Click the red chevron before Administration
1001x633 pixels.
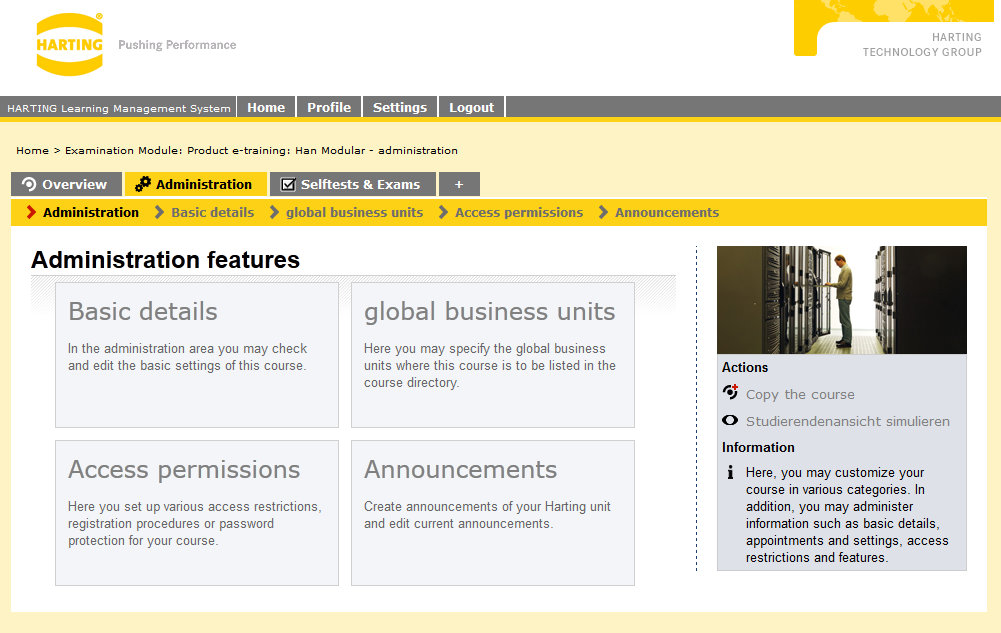pos(31,212)
